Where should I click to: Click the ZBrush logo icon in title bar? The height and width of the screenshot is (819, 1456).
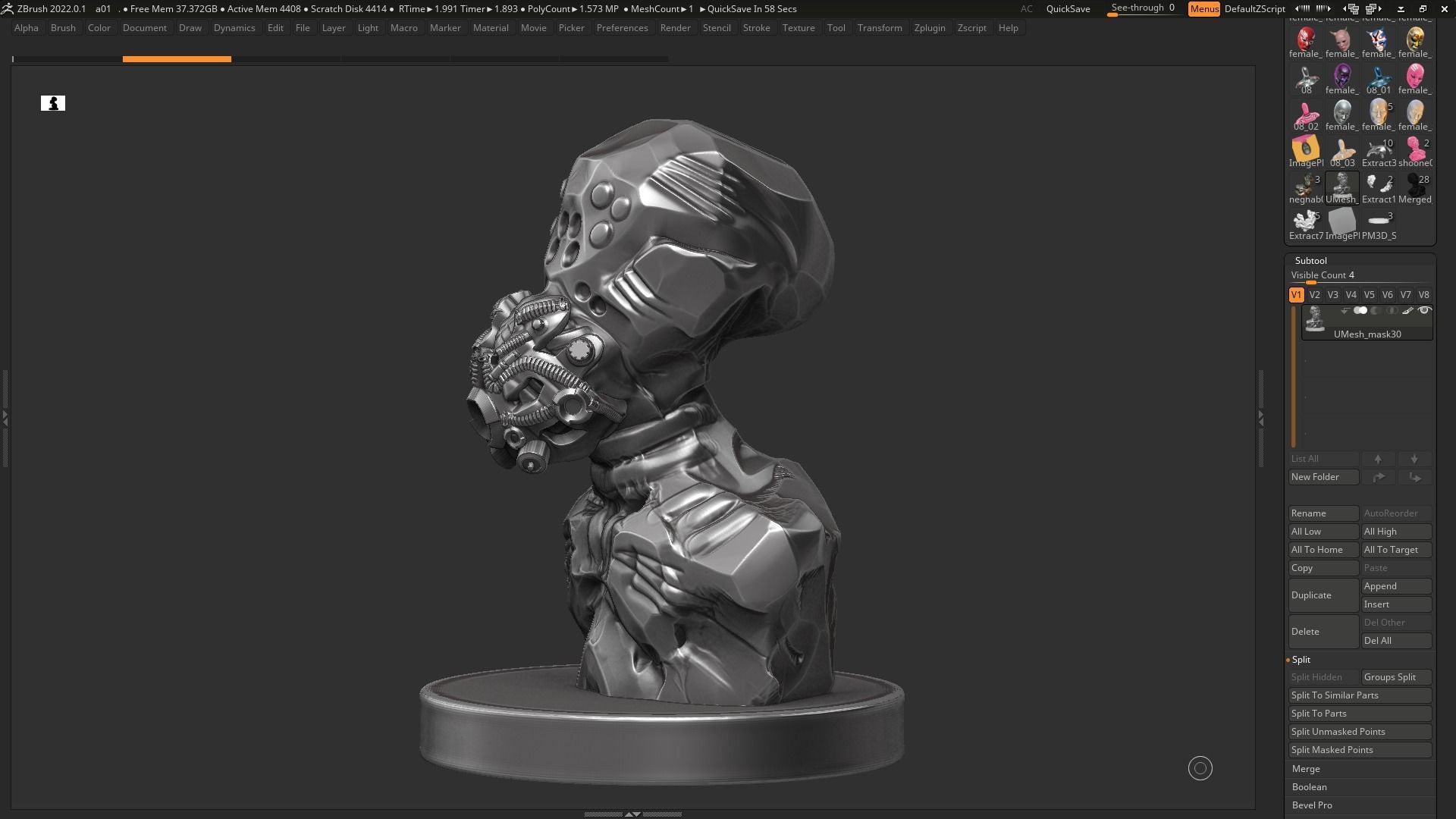click(7, 9)
